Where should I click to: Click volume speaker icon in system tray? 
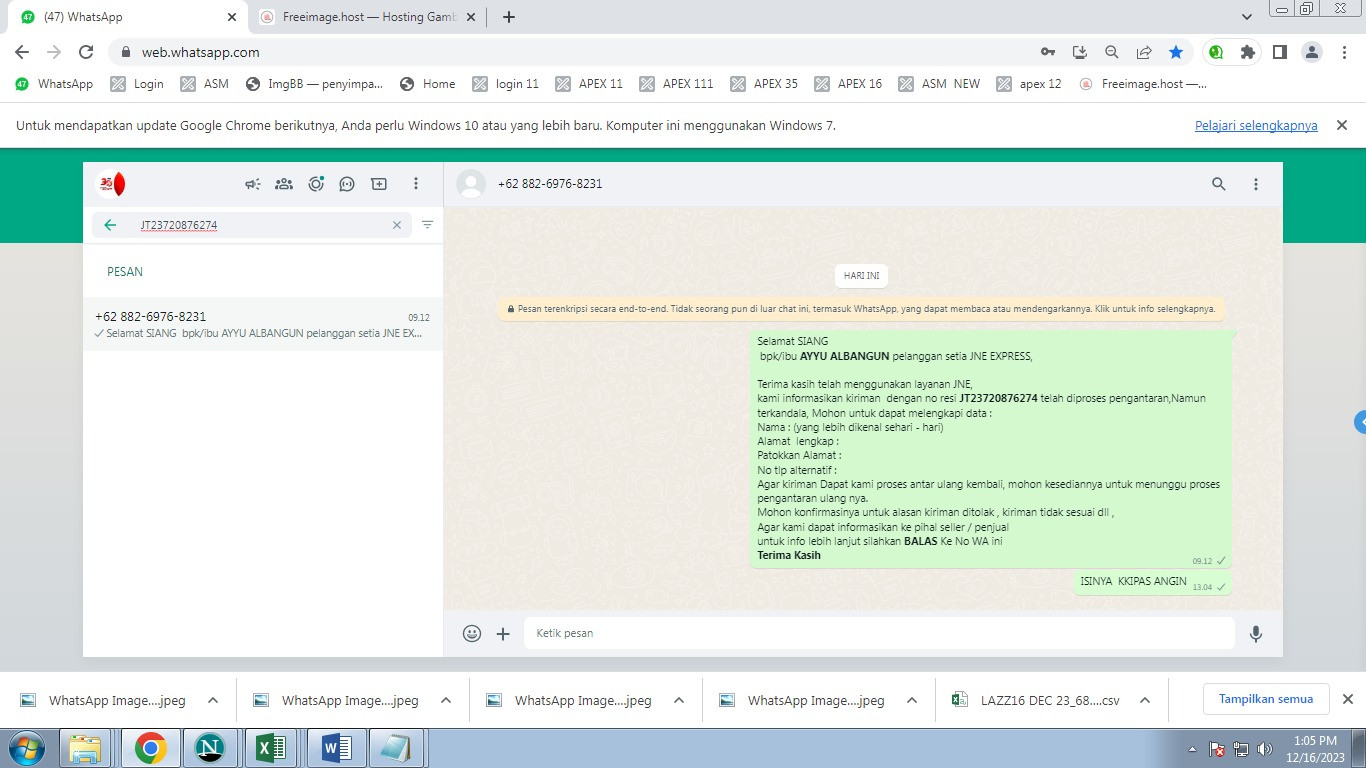tap(1266, 748)
